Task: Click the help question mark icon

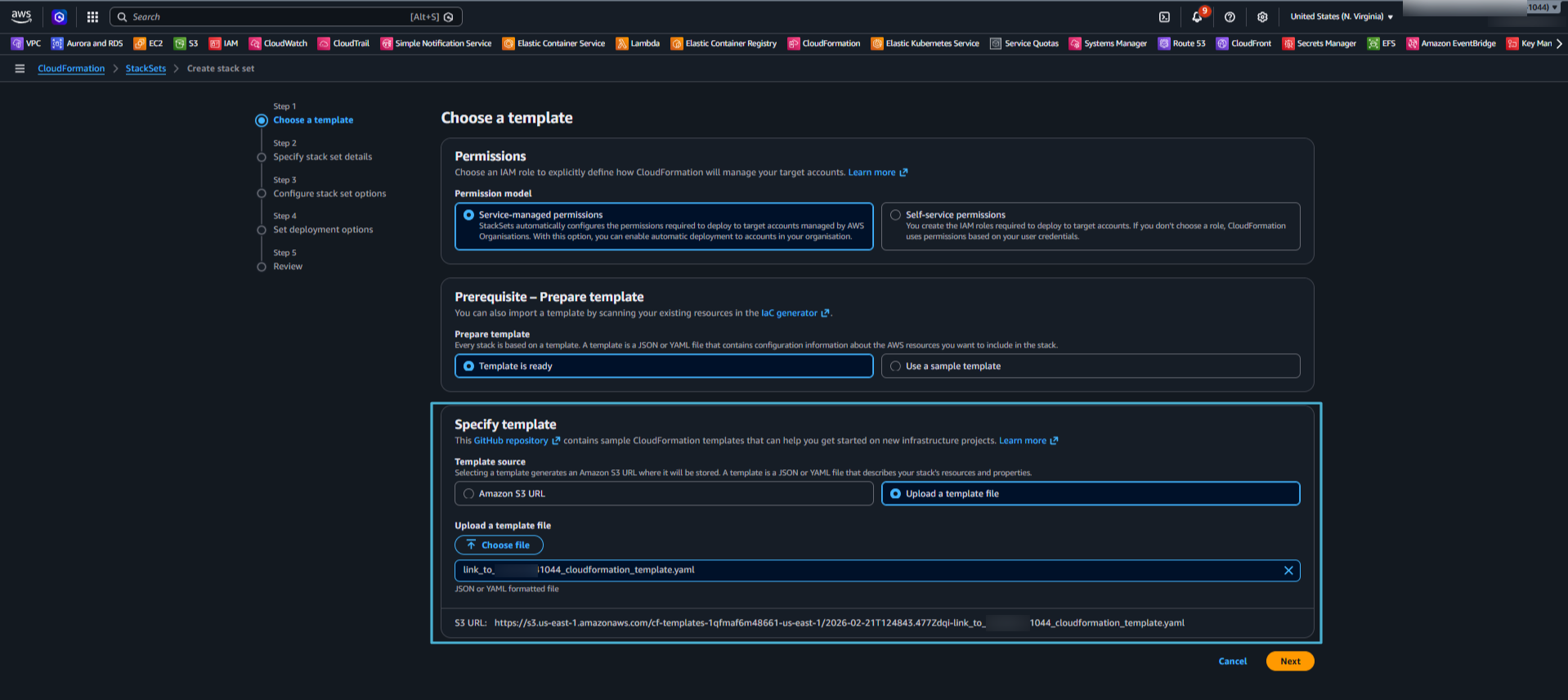Action: (x=1230, y=16)
